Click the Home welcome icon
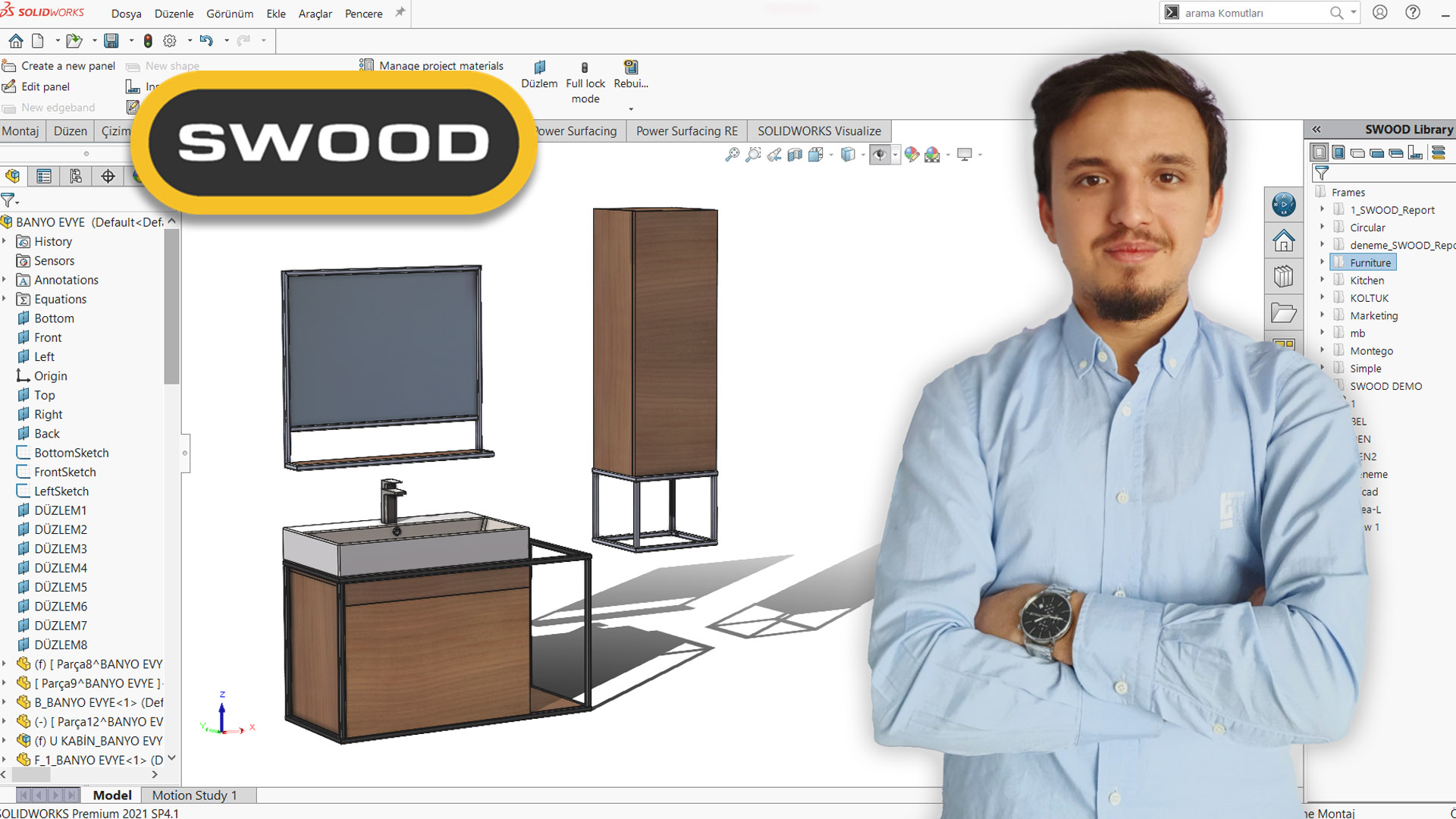 tap(15, 40)
